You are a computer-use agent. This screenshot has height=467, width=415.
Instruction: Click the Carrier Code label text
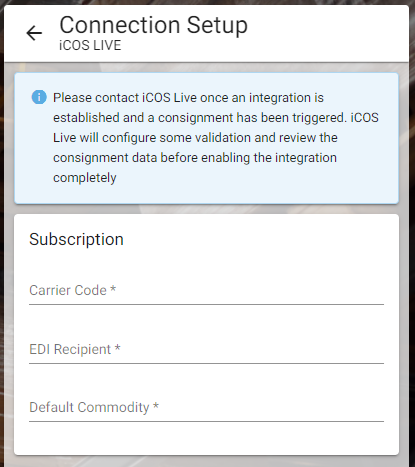pyautogui.click(x=68, y=290)
